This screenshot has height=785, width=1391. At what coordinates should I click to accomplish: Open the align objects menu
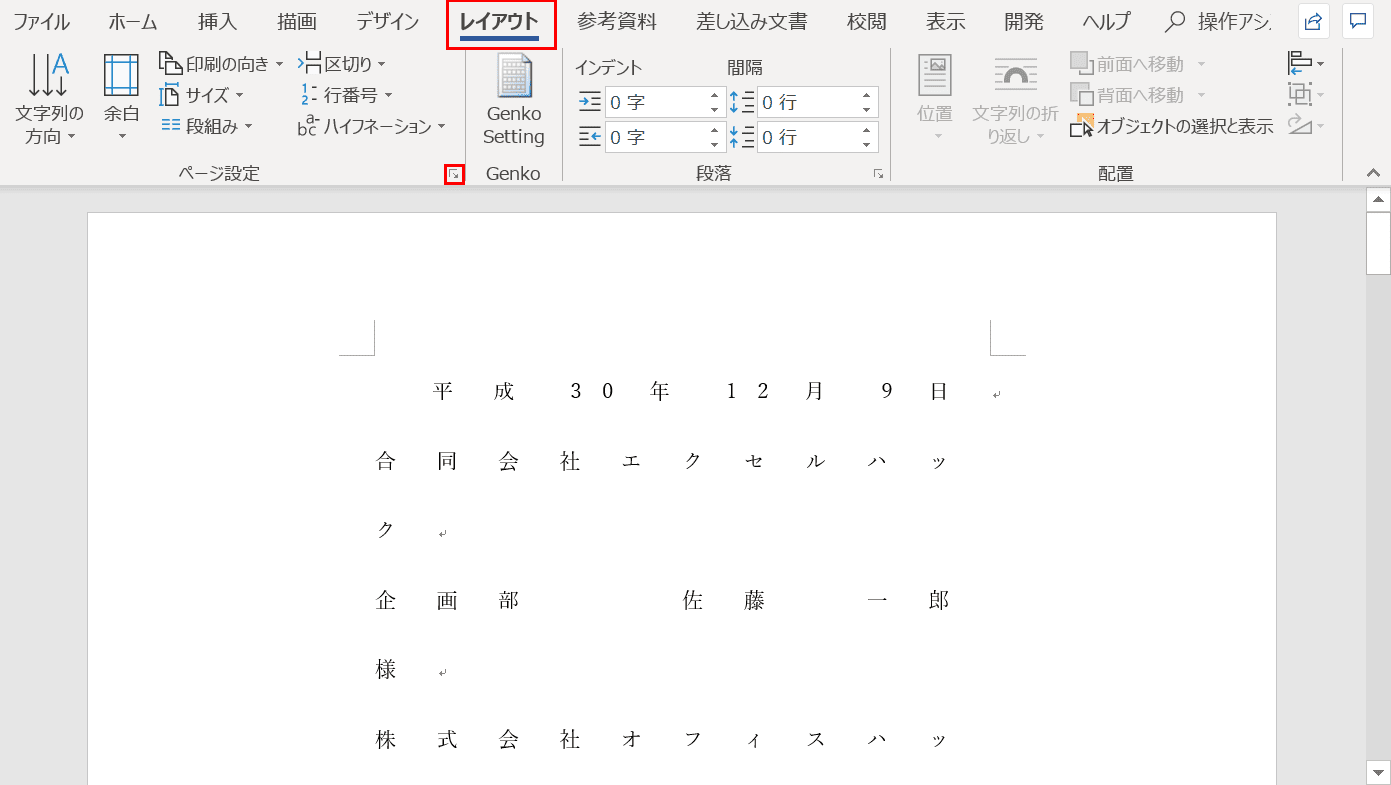(1305, 64)
